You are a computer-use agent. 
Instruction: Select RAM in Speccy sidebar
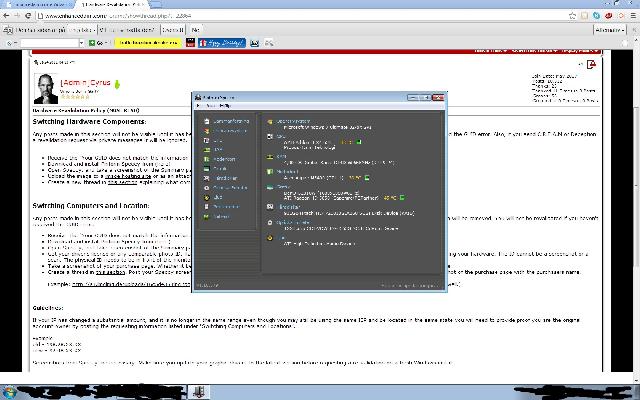pyautogui.click(x=213, y=150)
